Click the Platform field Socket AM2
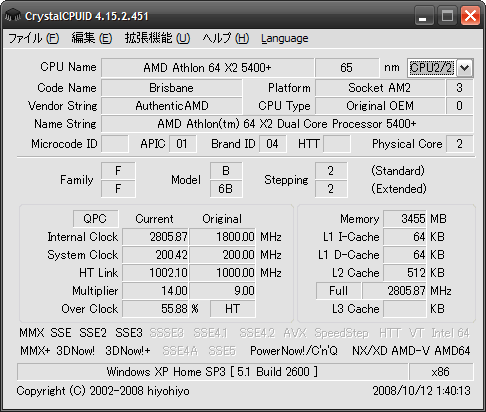This screenshot has height=412, width=486. click(380, 88)
